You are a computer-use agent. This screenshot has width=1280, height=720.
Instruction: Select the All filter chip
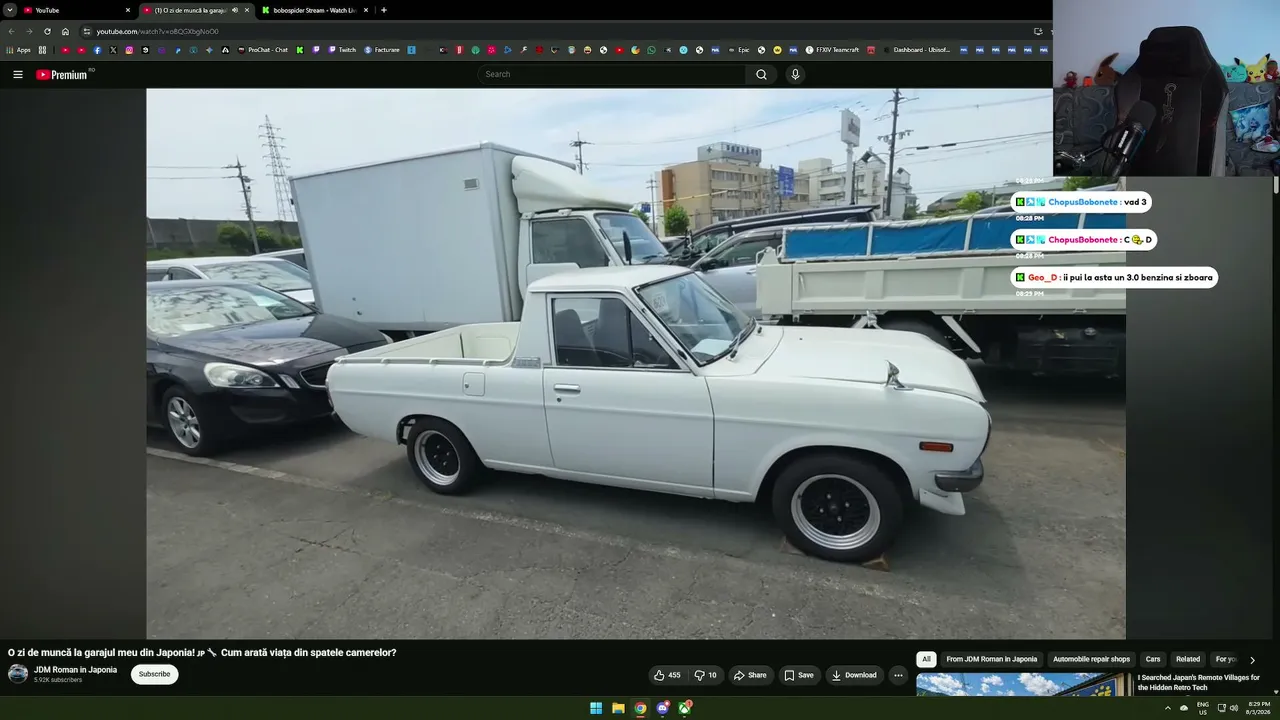point(926,659)
